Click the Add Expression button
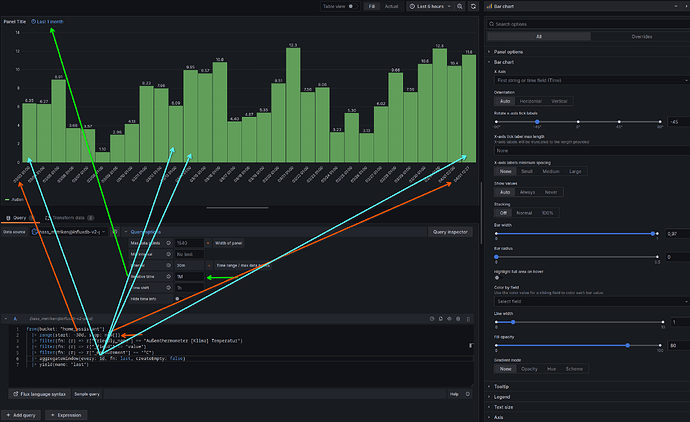The width and height of the screenshot is (690, 422). (x=66, y=414)
